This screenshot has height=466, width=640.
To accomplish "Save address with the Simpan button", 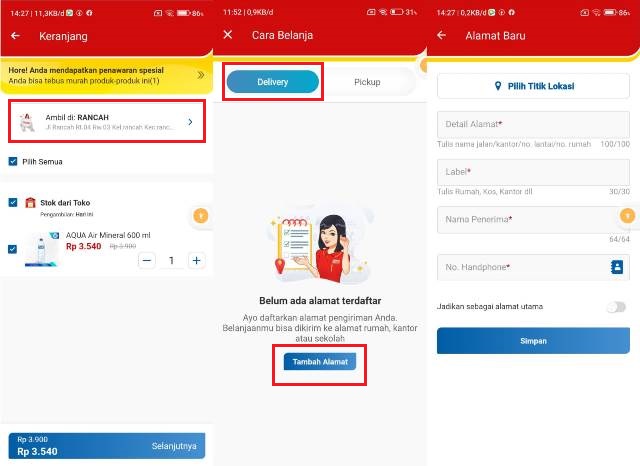I will [x=533, y=341].
